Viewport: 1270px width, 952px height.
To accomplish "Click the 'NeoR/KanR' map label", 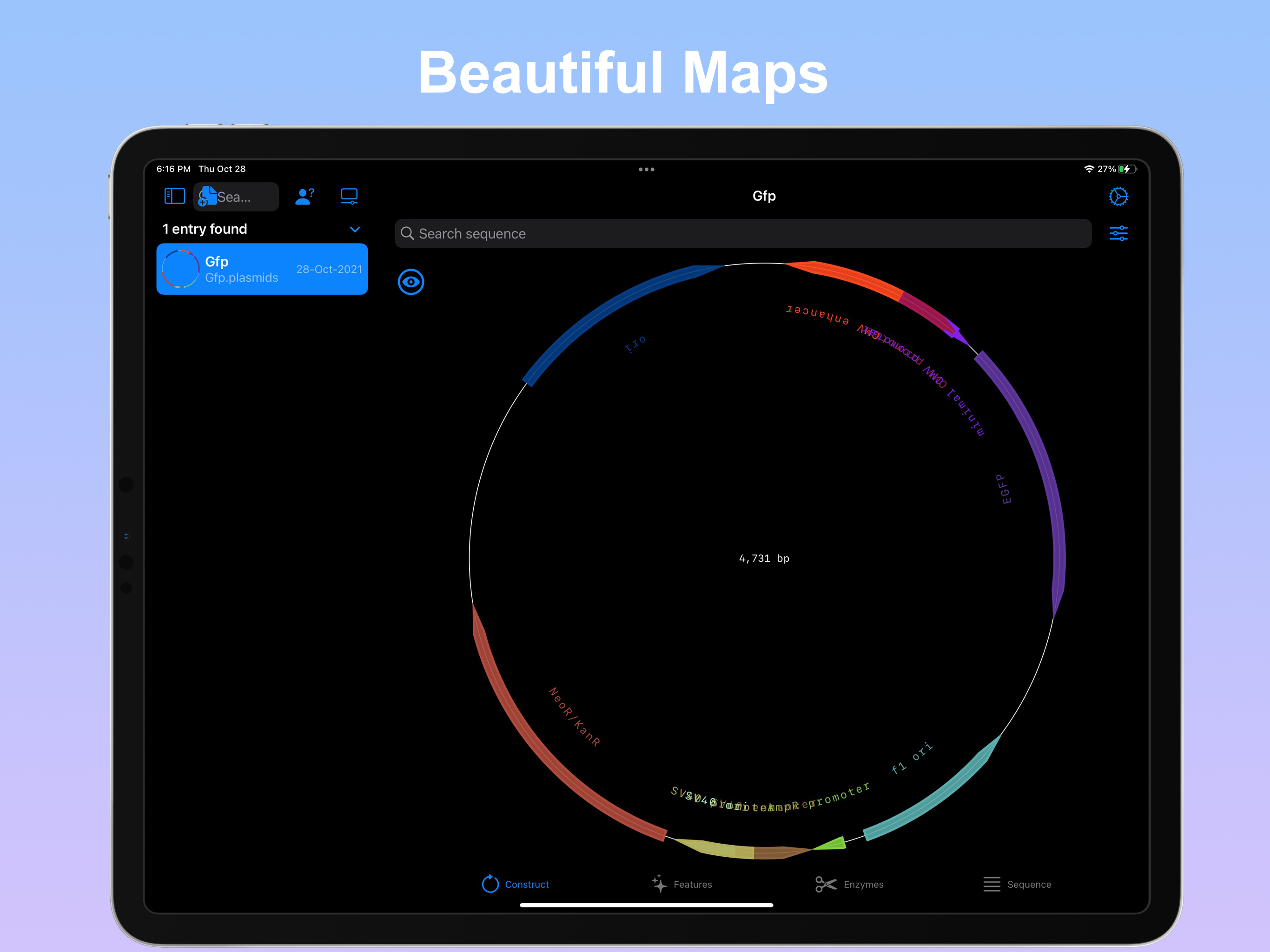I will point(575,717).
